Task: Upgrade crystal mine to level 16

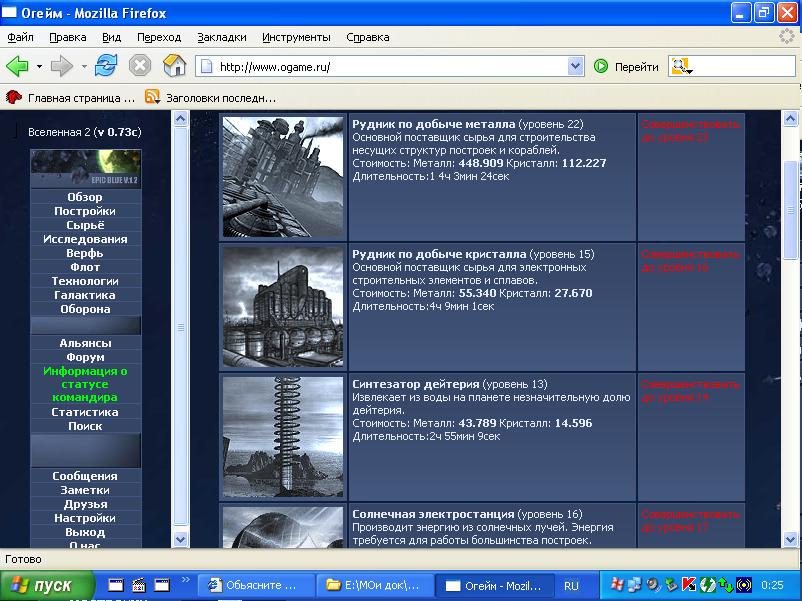Action: [690, 261]
